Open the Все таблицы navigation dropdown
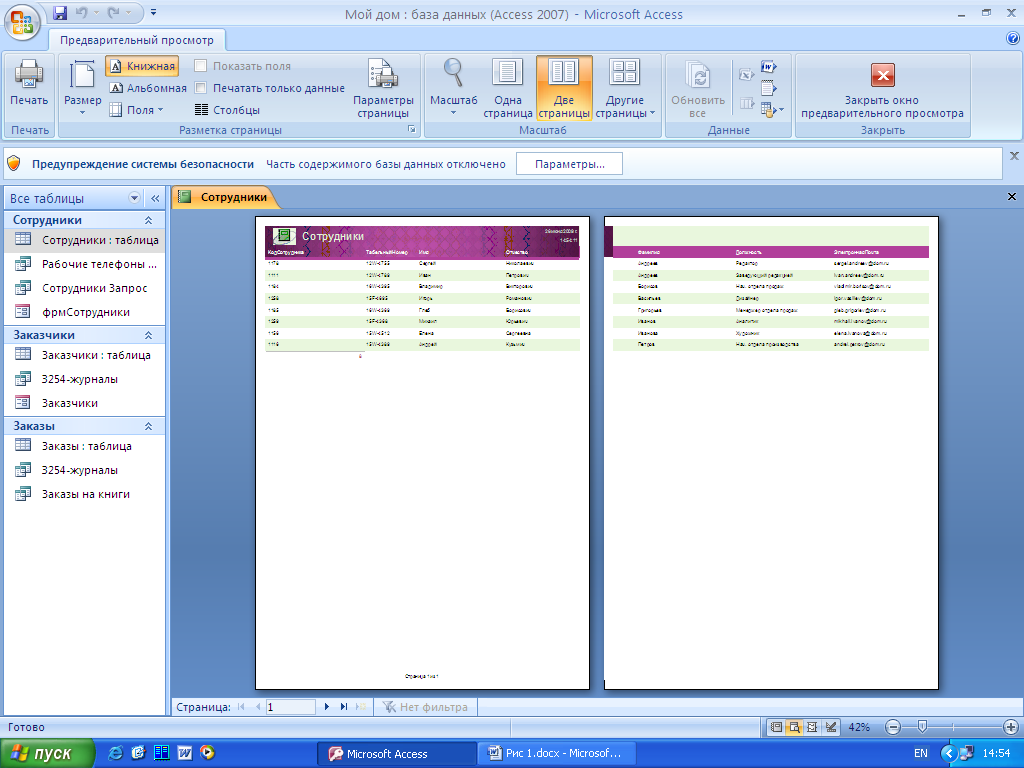The width and height of the screenshot is (1024, 768). (134, 198)
